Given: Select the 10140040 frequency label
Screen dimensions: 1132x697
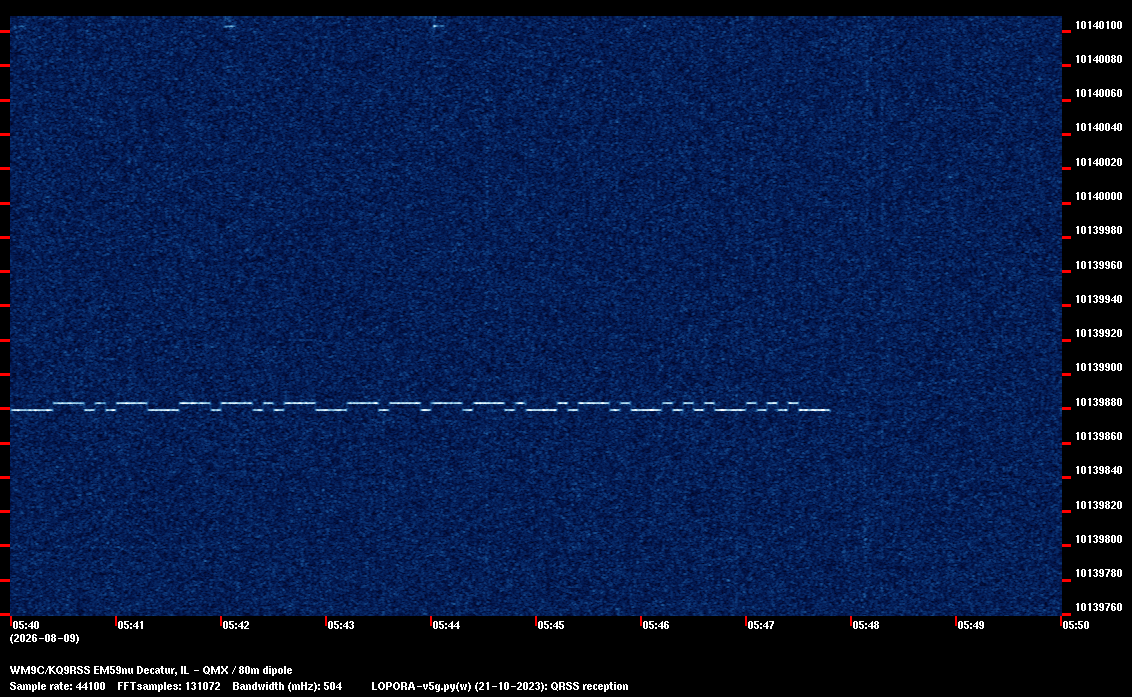Looking at the screenshot, I should [1098, 127].
